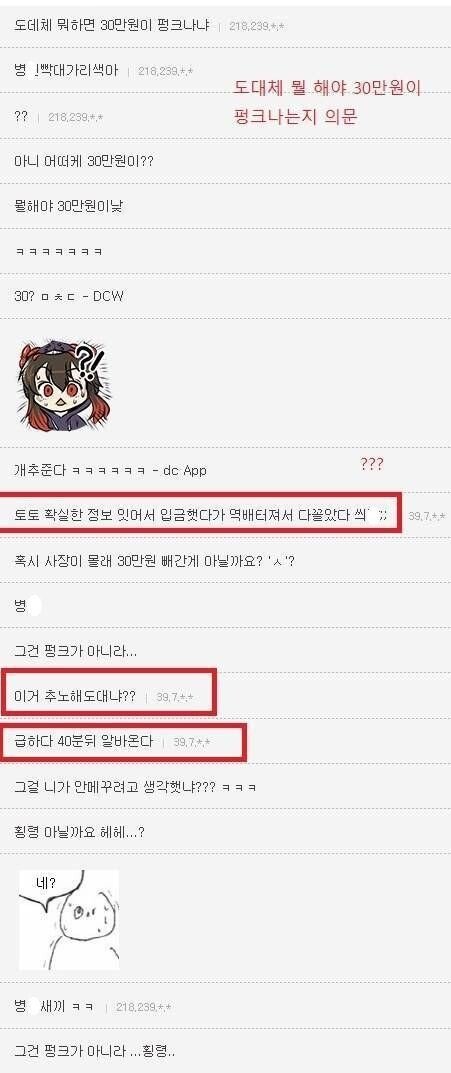Click the red annotation text '도대체 뭘 해야 30만원이'
The image size is (451, 1073).
(x=326, y=88)
